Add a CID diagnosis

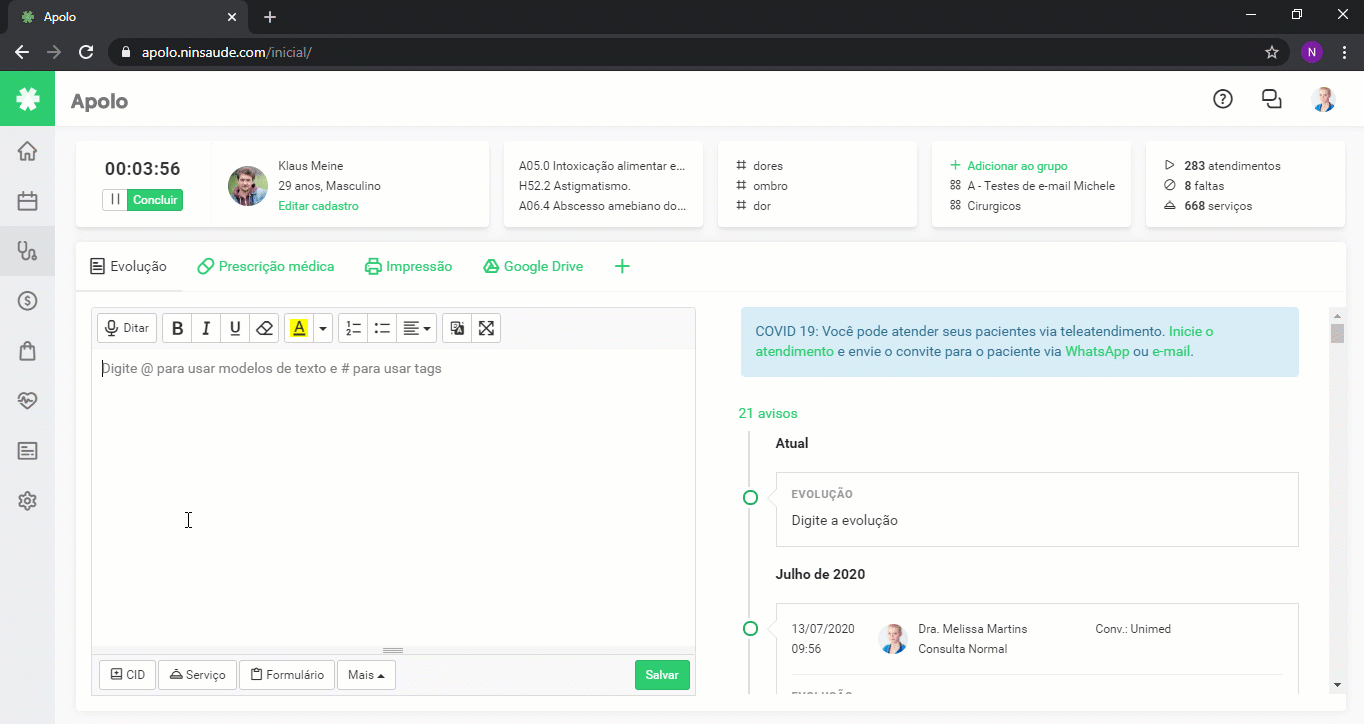(x=128, y=675)
